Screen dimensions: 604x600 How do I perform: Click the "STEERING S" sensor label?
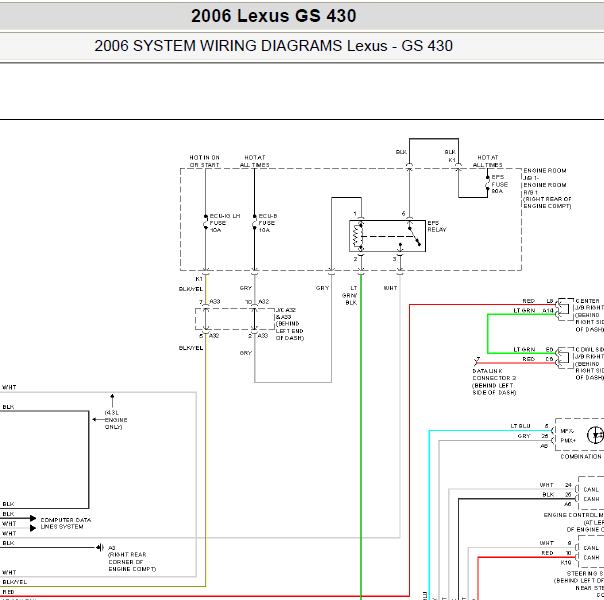click(585, 573)
